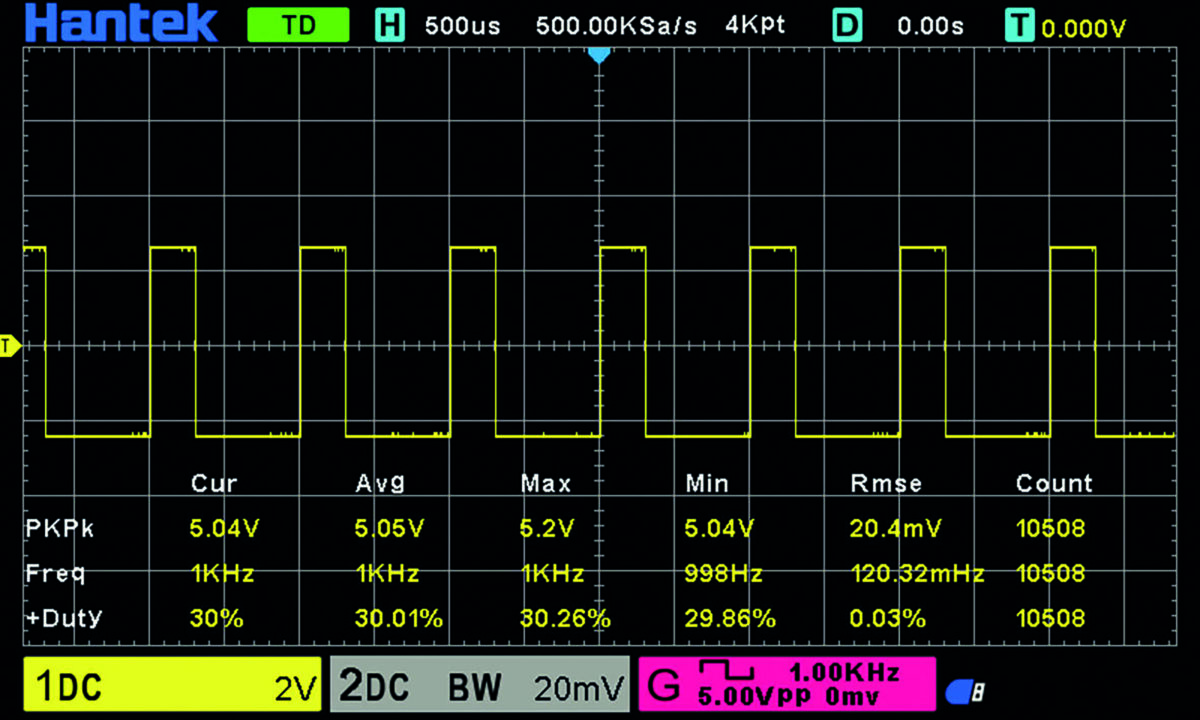Click the +Duty Rmse value 0.03%
The width and height of the screenshot is (1200, 720).
(x=887, y=619)
